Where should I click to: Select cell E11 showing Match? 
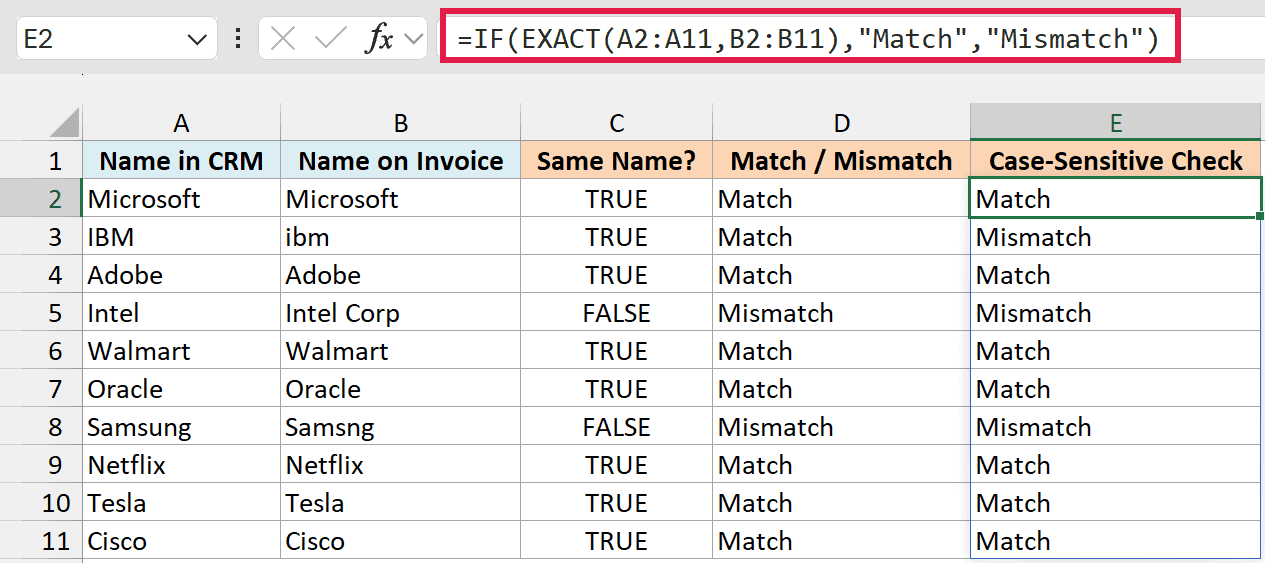pos(1116,541)
